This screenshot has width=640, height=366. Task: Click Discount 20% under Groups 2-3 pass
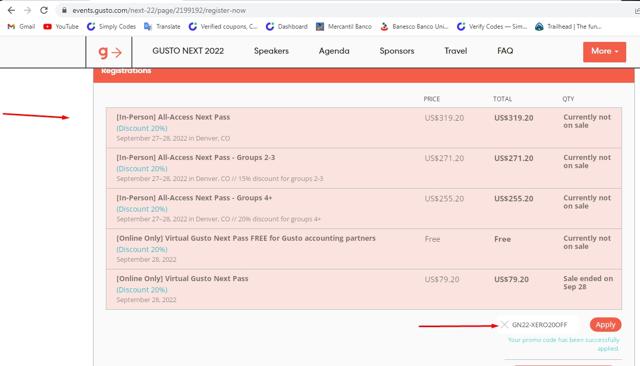click(x=142, y=169)
